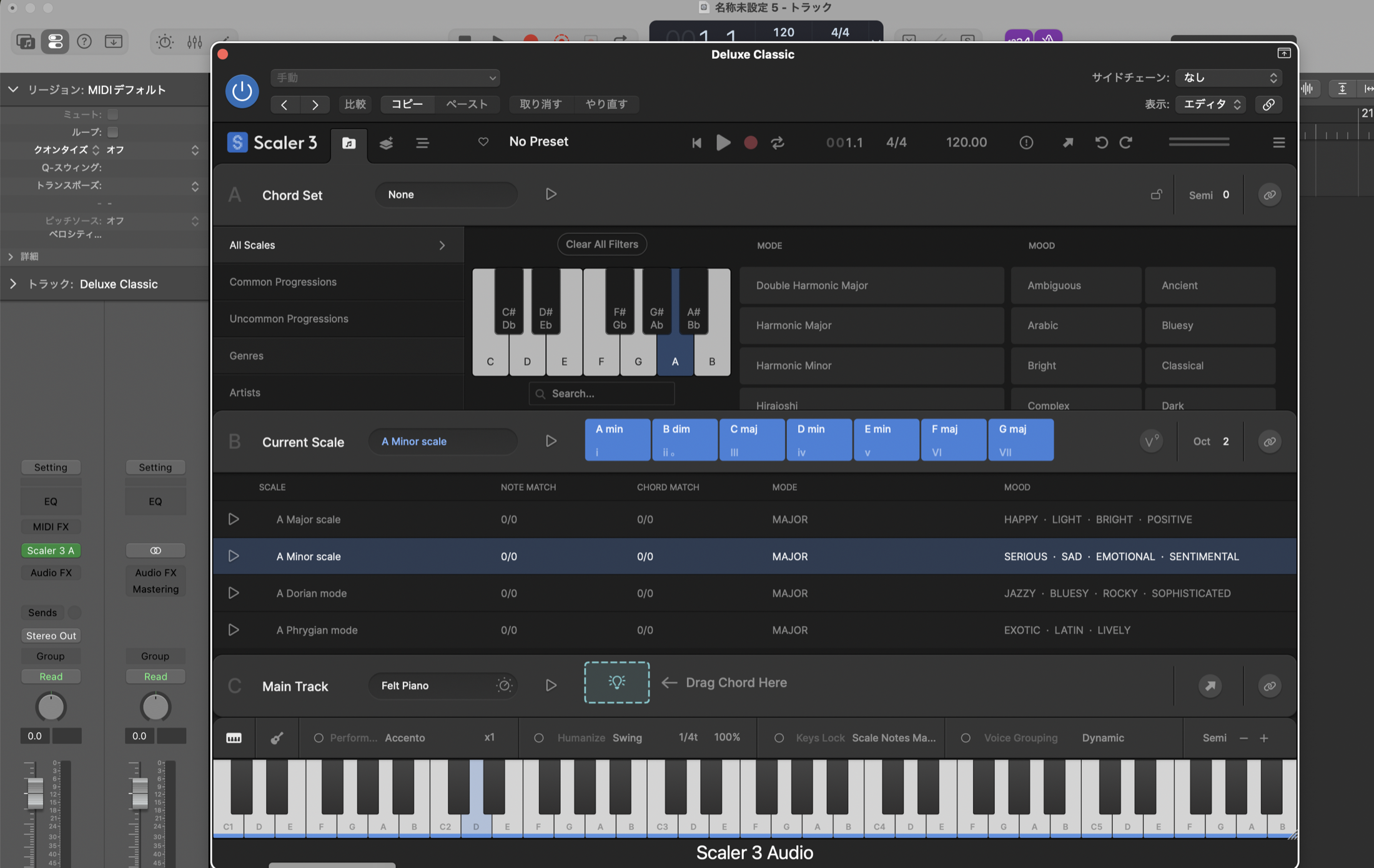The height and width of the screenshot is (868, 1374).
Task: Click the Current Scale link icon
Action: pos(1270,441)
